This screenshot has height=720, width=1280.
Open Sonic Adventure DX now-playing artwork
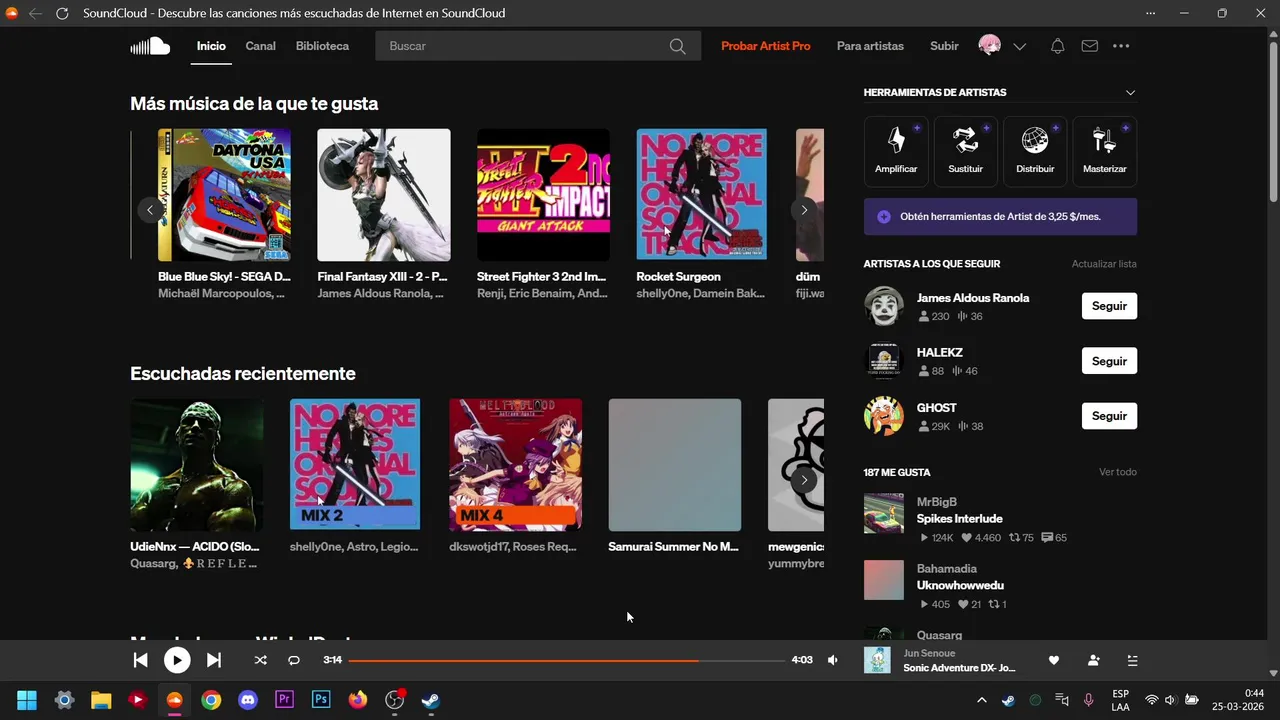tap(877, 660)
